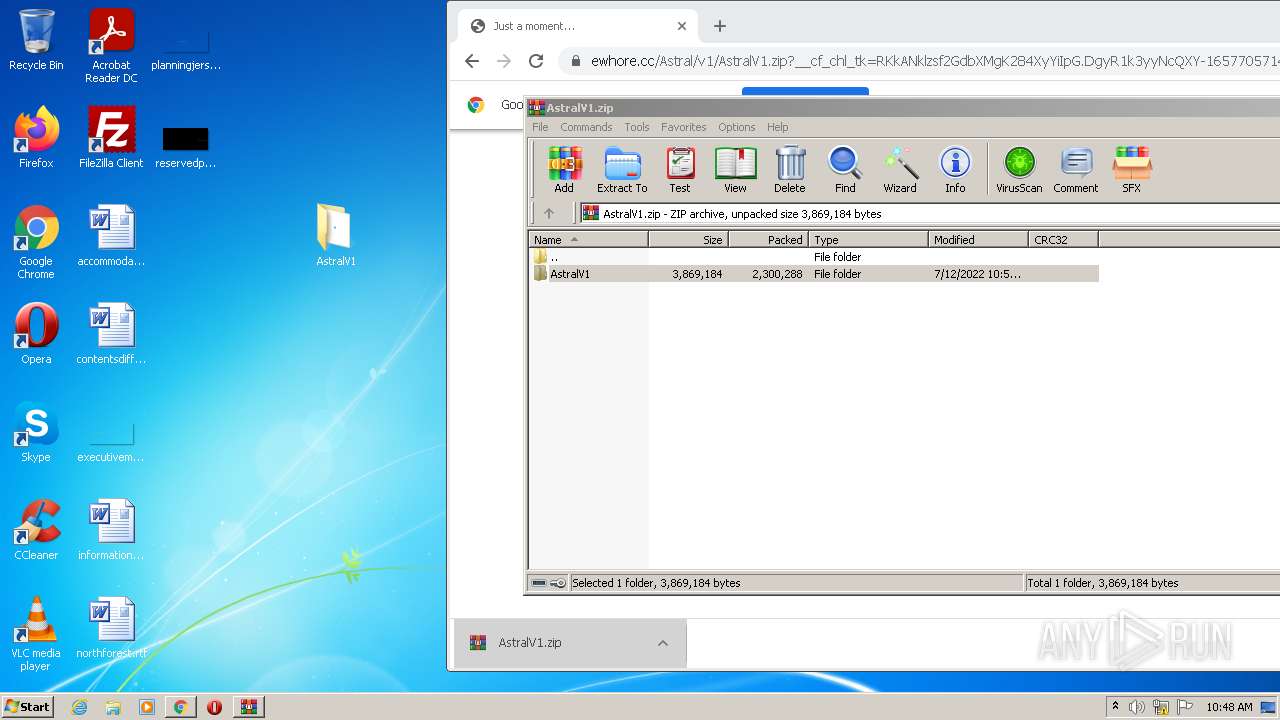This screenshot has height=720, width=1280.
Task: Open the Tools menu in WinRAR
Action: (x=637, y=127)
